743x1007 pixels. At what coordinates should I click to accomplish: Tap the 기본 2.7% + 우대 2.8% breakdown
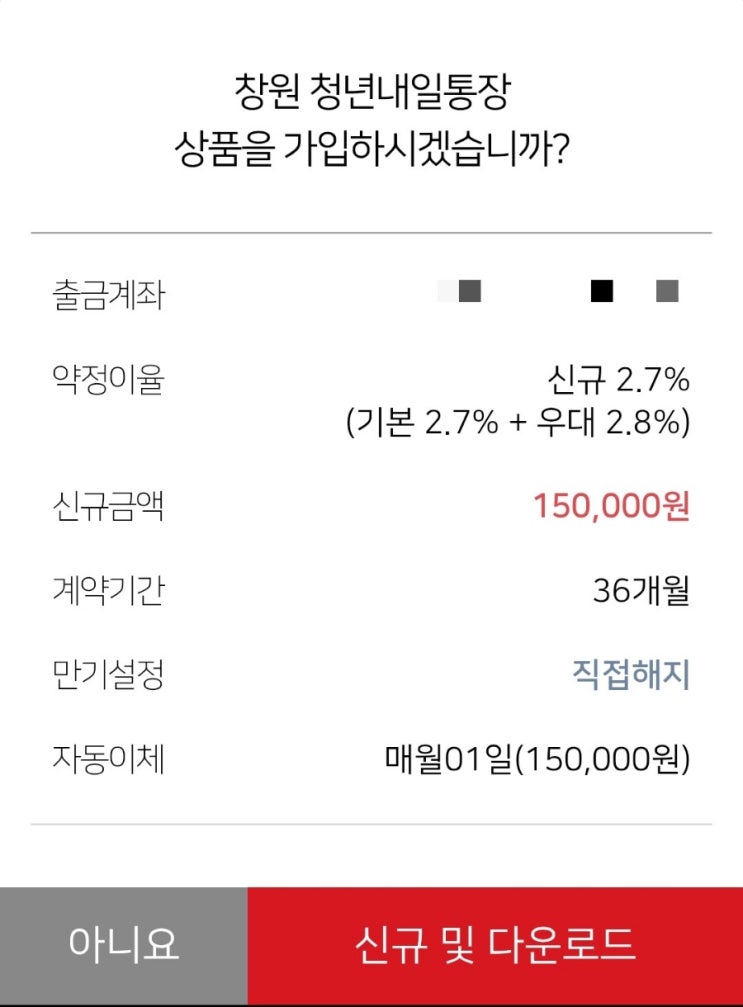(518, 423)
